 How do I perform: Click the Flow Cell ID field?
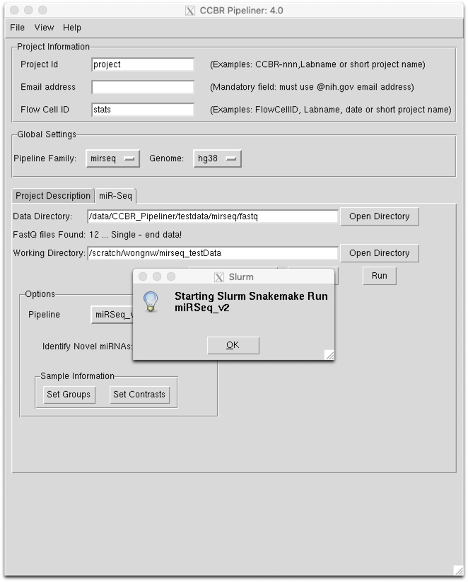pos(142,109)
